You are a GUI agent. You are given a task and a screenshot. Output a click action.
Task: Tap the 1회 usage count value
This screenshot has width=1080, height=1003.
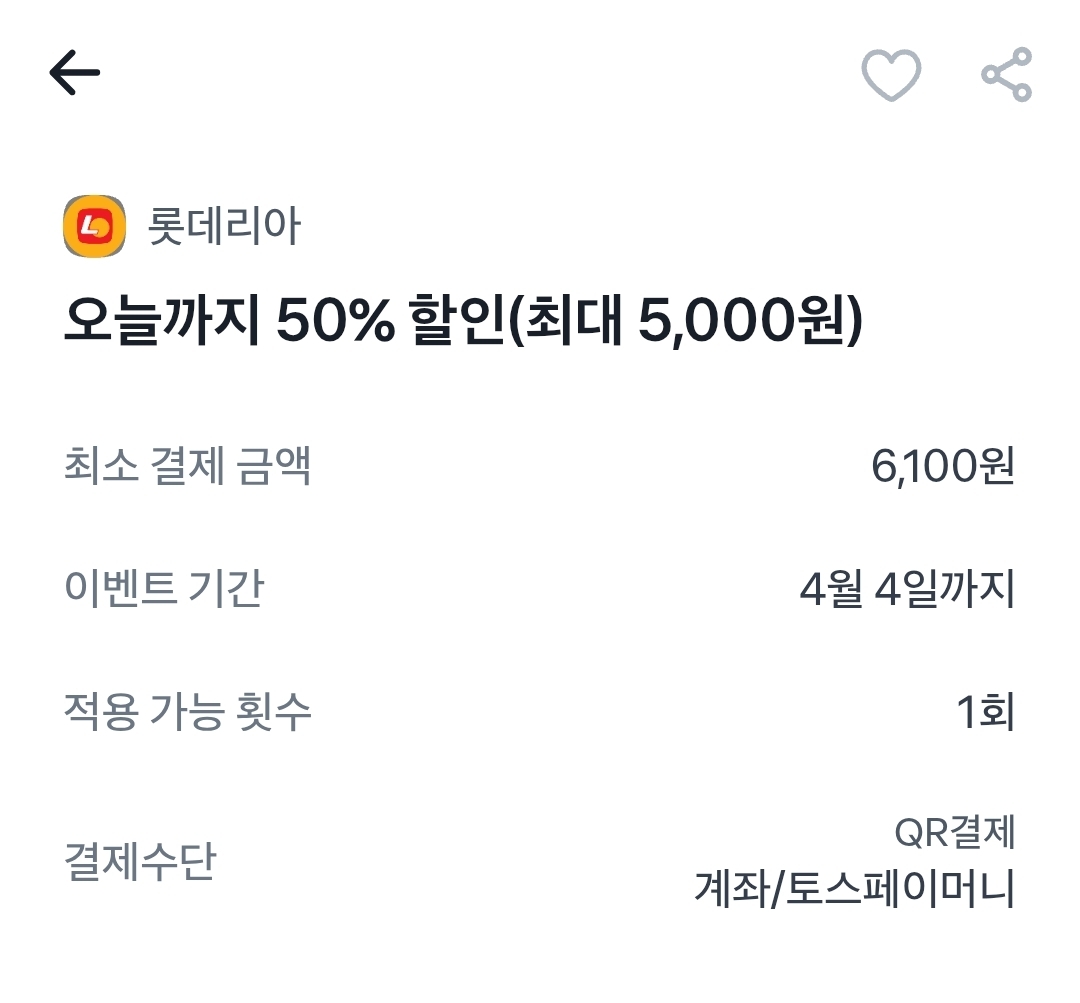coord(985,712)
